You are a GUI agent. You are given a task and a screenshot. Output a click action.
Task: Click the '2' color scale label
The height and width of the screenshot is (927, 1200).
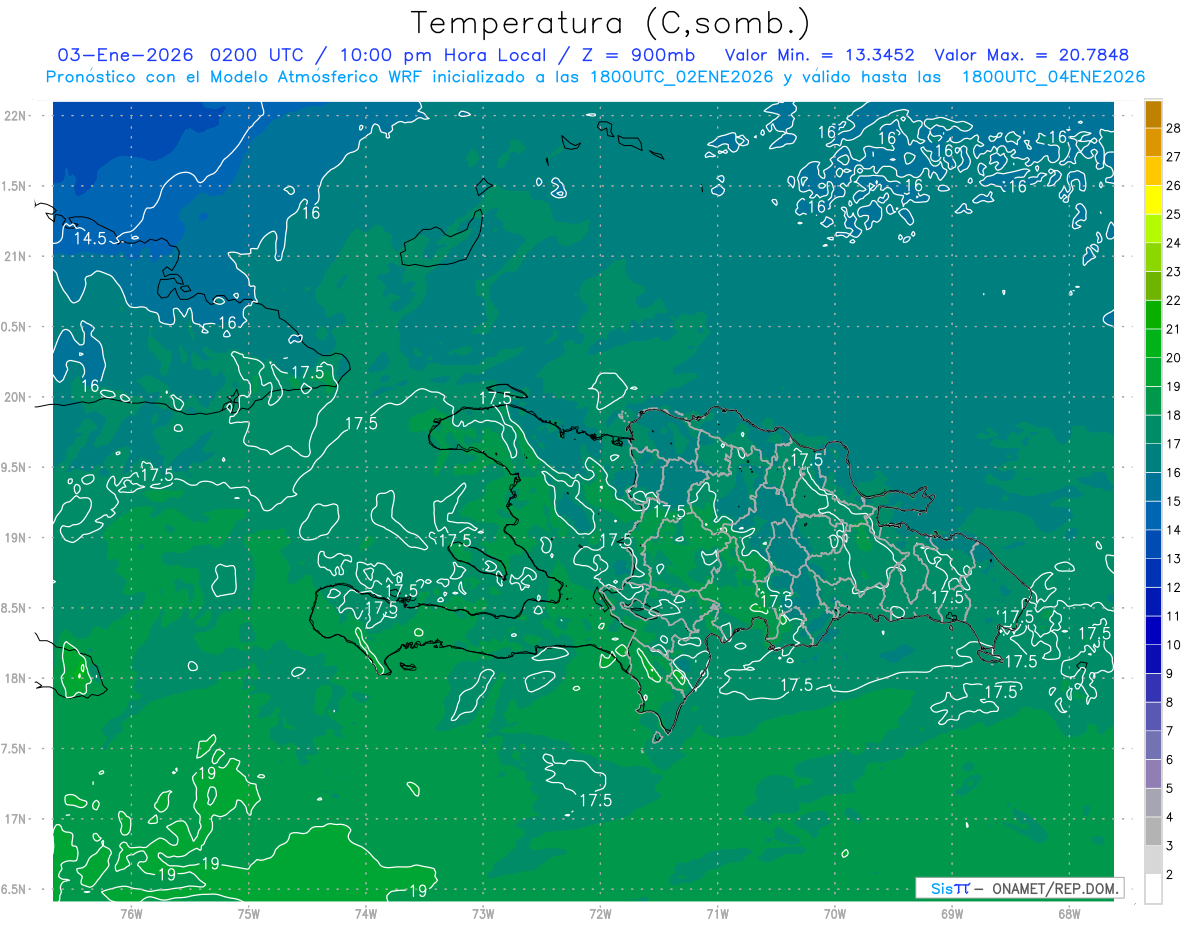coord(1171,875)
